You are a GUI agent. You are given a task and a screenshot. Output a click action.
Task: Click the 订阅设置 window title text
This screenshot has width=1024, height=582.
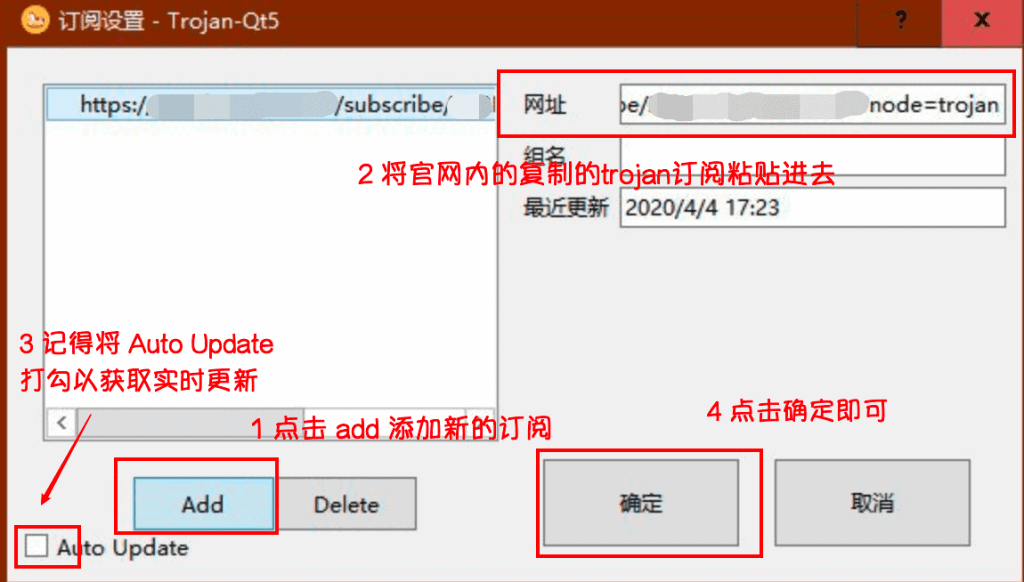[x=102, y=20]
